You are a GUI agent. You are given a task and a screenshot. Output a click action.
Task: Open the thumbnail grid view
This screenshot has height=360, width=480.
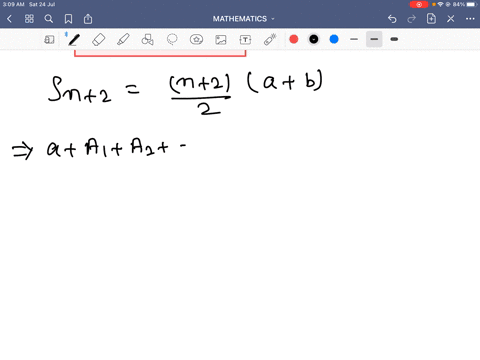point(29,19)
